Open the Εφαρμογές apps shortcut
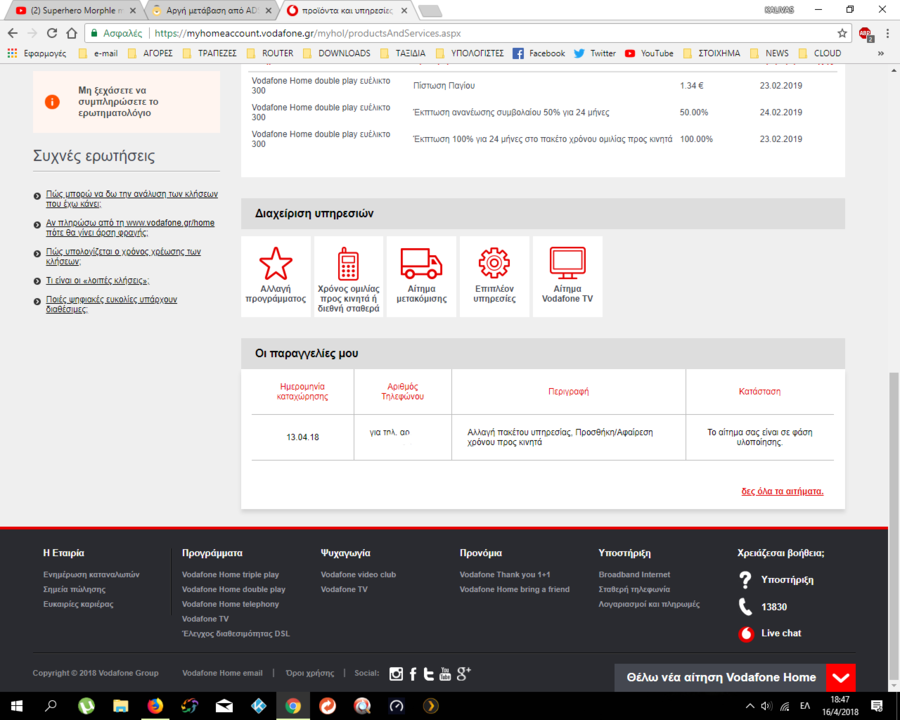 tap(37, 53)
